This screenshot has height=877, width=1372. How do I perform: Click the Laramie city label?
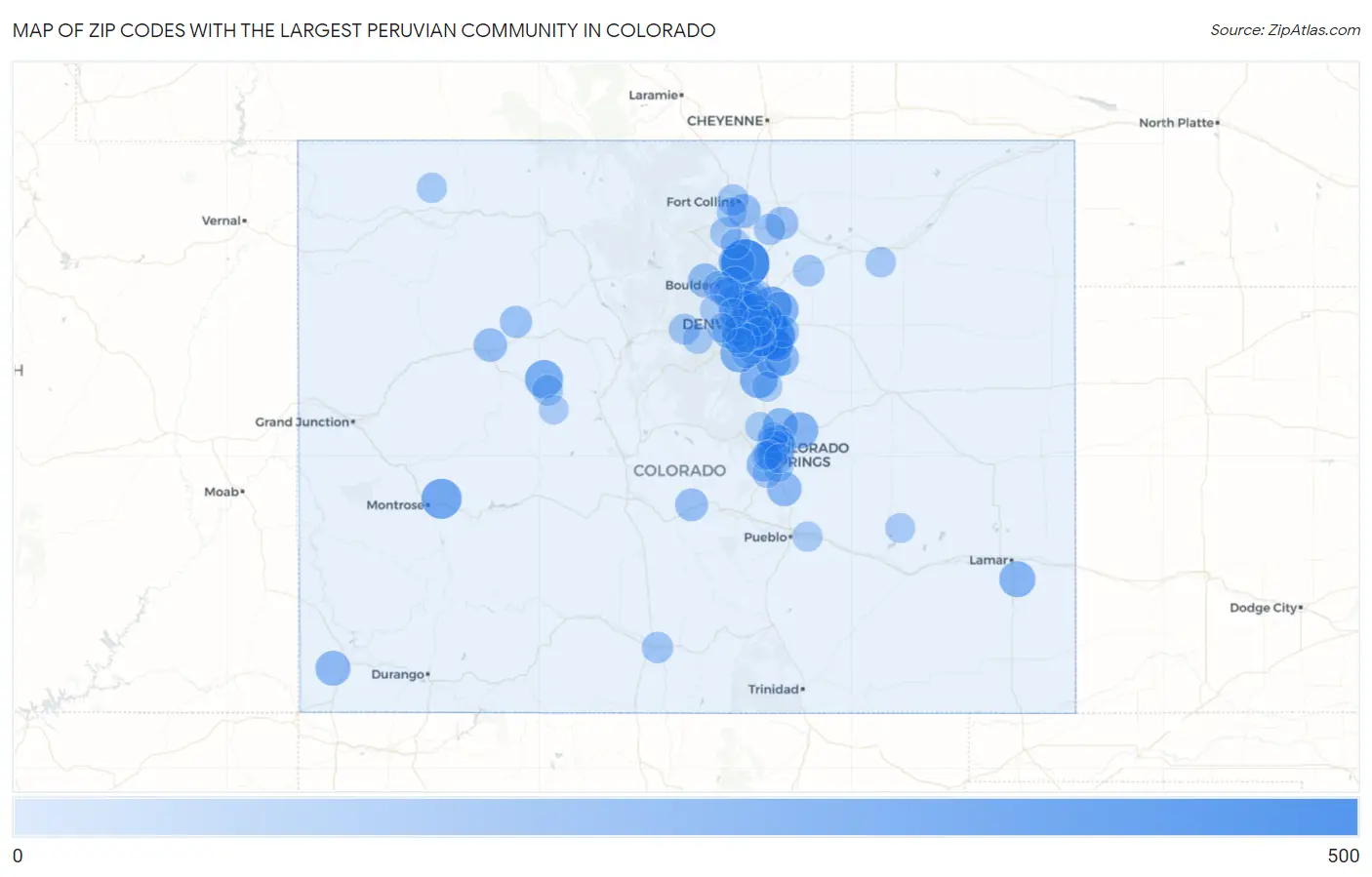coord(653,95)
